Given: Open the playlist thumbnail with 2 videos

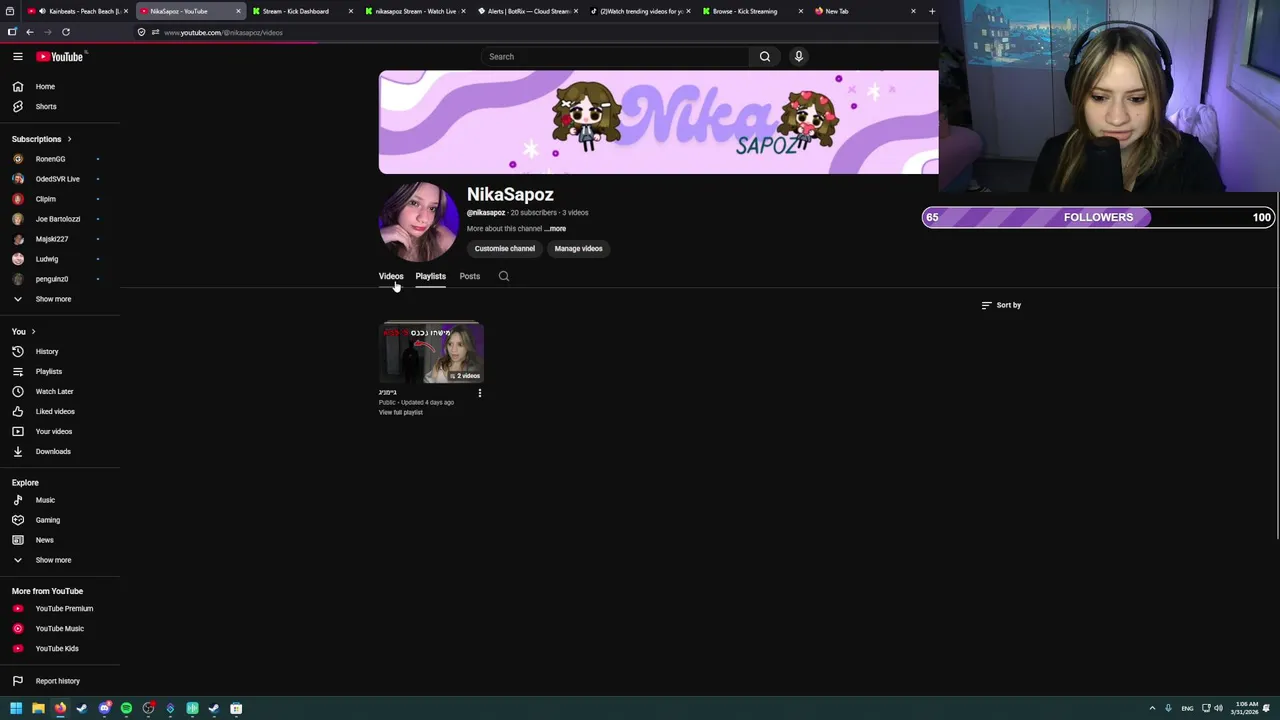Looking at the screenshot, I should [431, 353].
